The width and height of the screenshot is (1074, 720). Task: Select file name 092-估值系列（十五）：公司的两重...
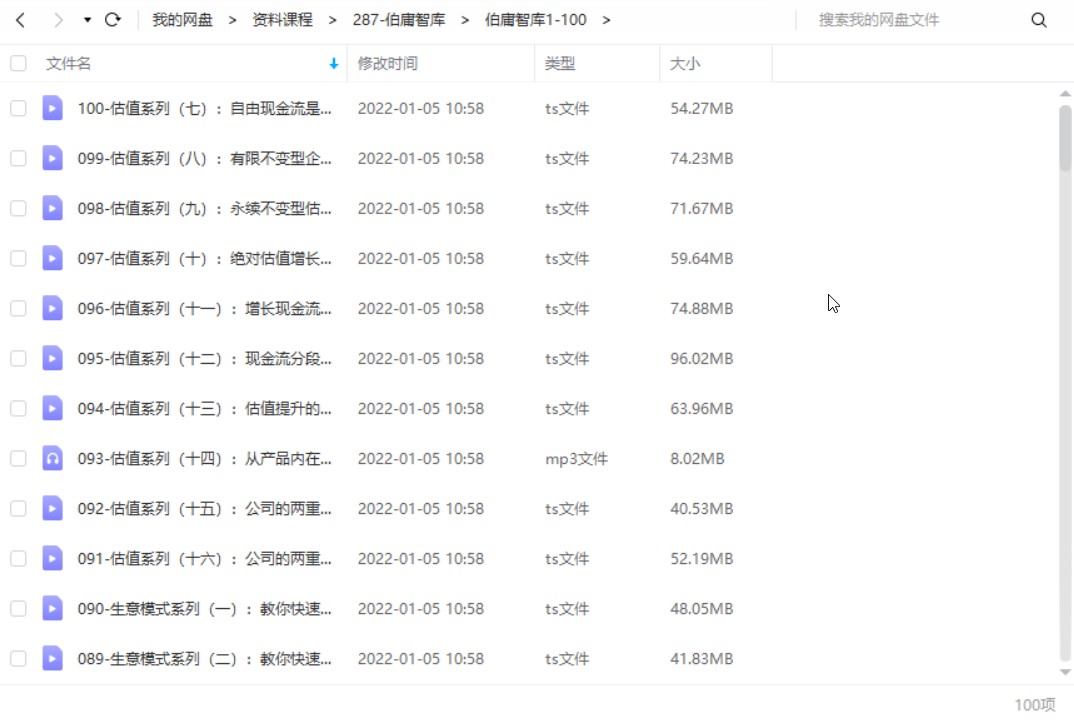click(204, 508)
